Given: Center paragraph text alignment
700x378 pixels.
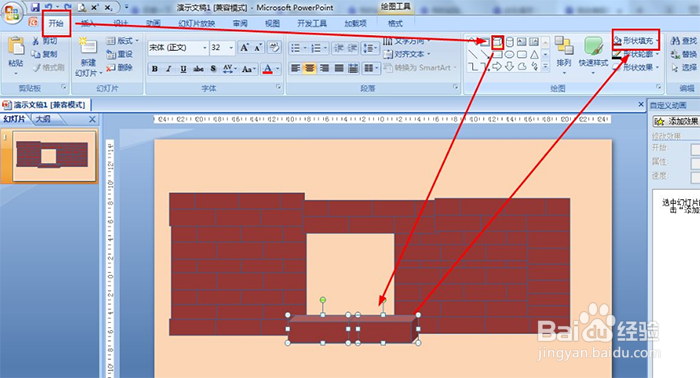Looking at the screenshot, I should [309, 68].
